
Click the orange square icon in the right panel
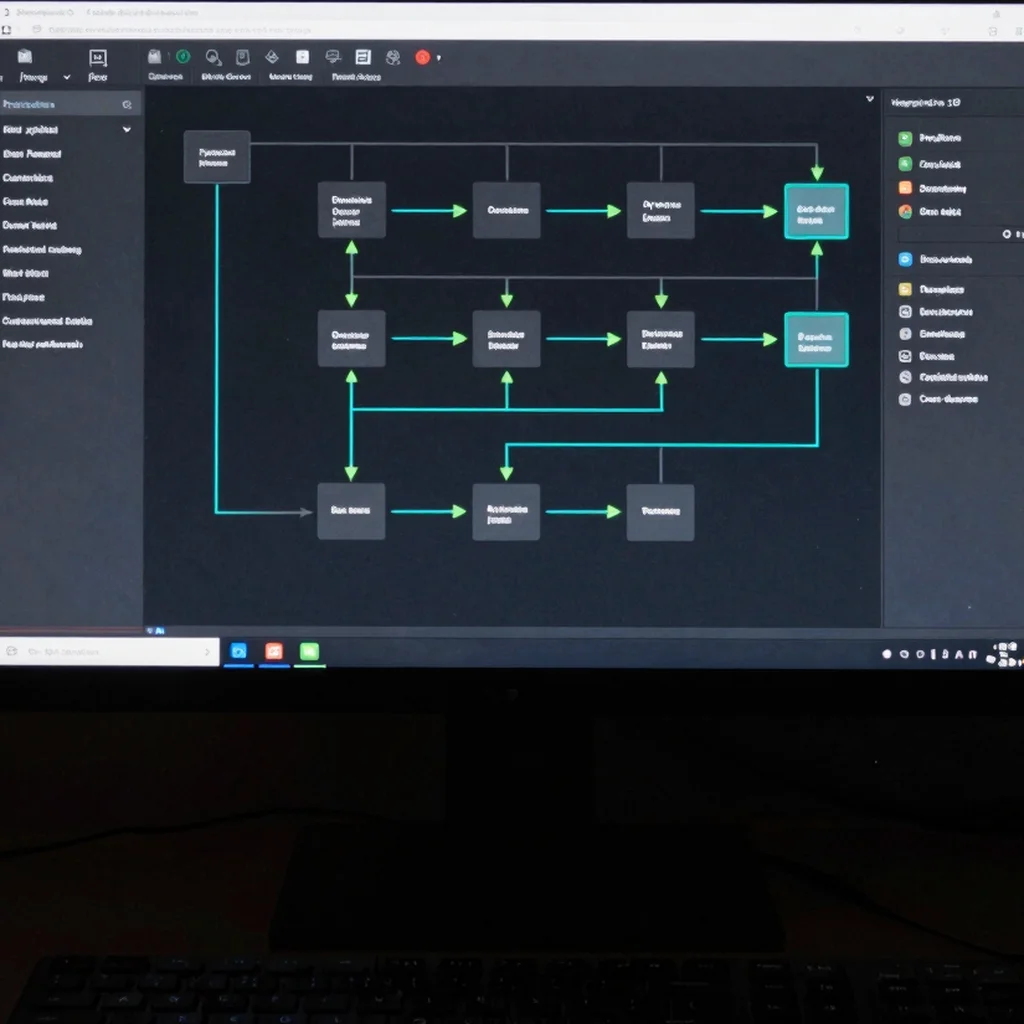[905, 188]
